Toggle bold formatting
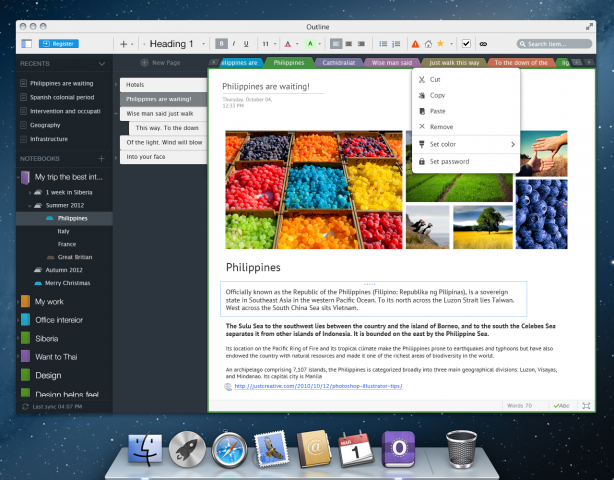The width and height of the screenshot is (614, 480). click(x=221, y=43)
